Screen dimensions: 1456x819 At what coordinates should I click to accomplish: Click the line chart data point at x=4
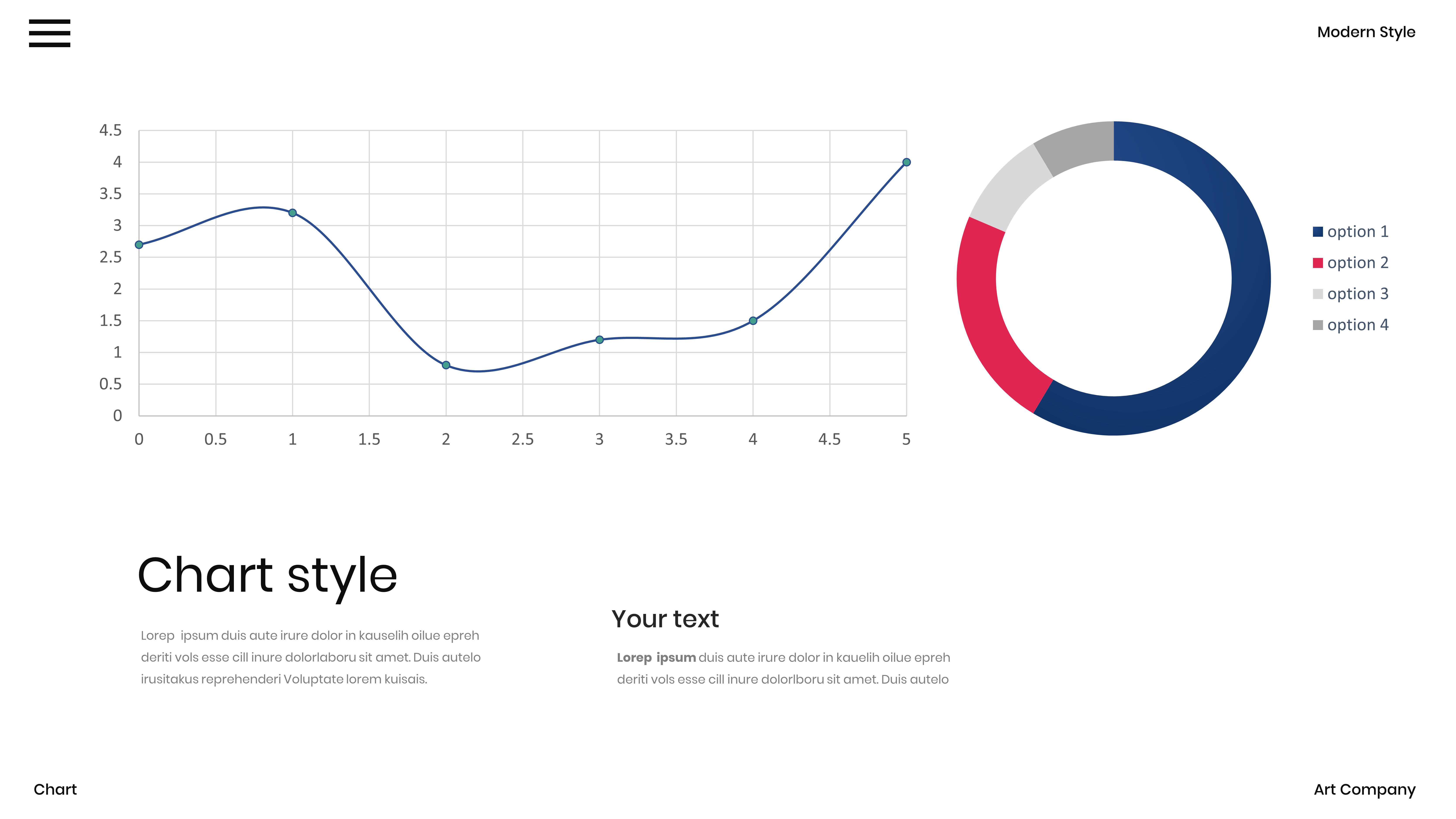click(753, 320)
